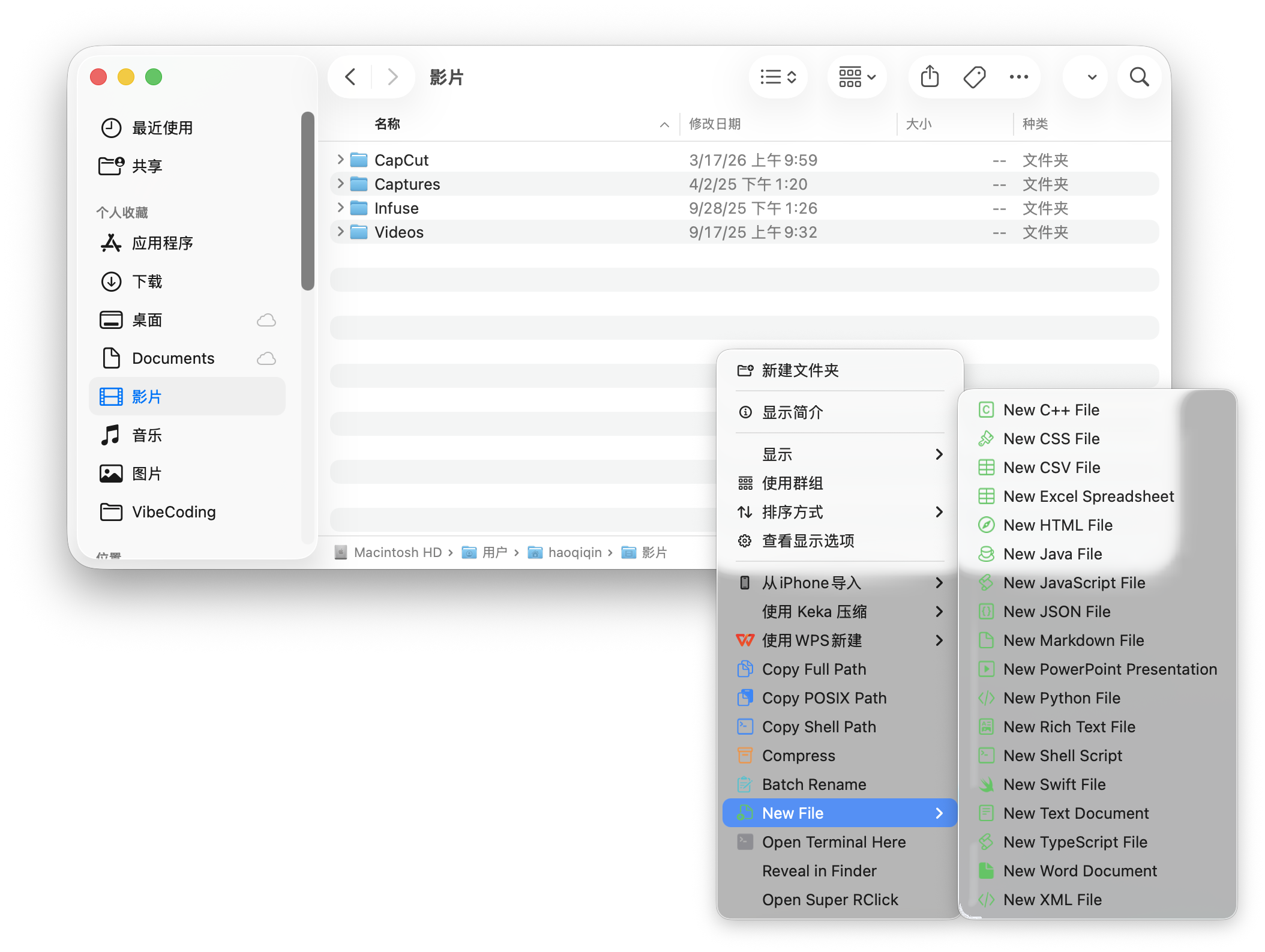Choose New Python File option
The width and height of the screenshot is (1265, 952).
pyautogui.click(x=1062, y=698)
